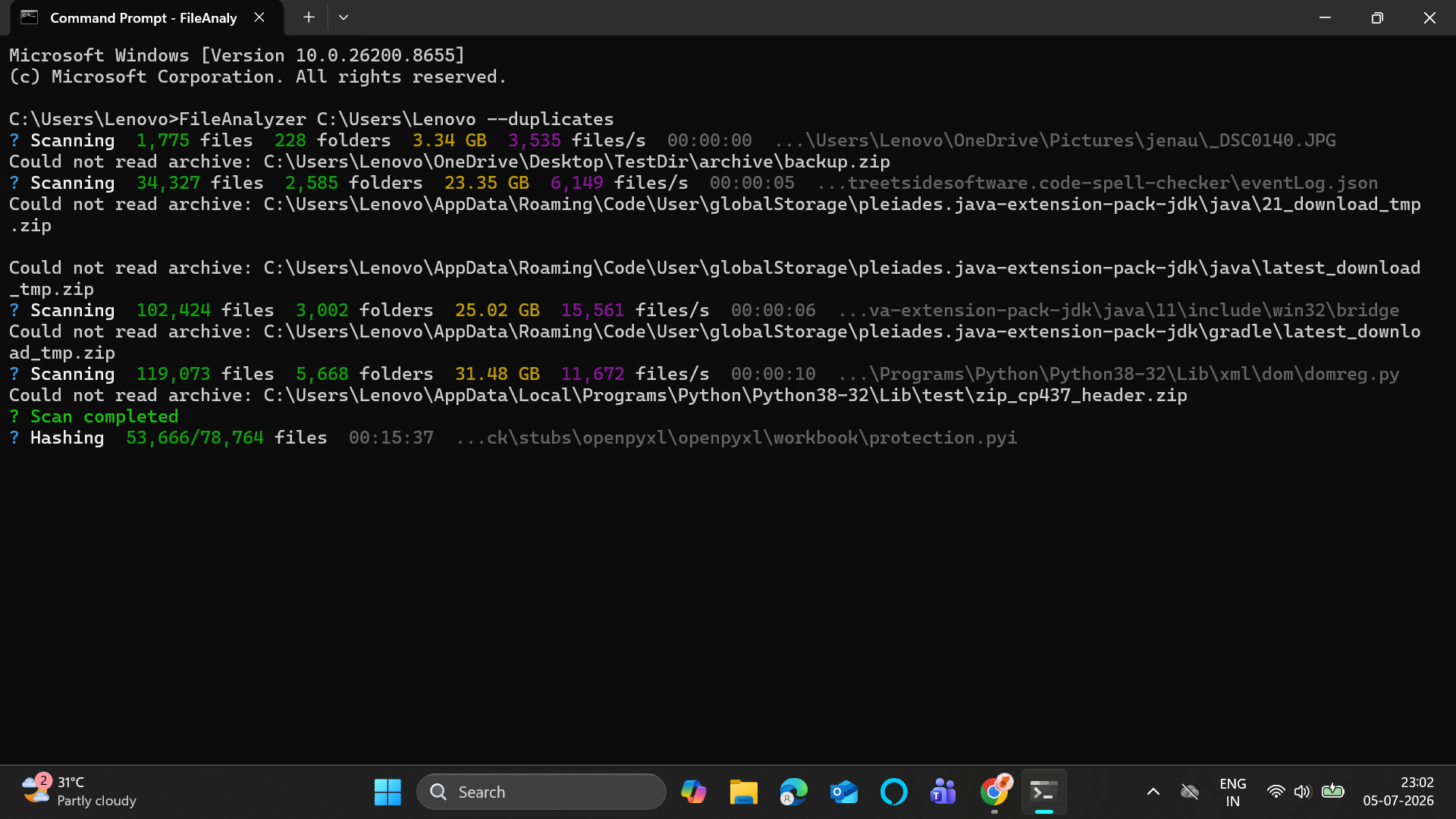
Task: Click the battery status icon
Action: [x=1332, y=792]
